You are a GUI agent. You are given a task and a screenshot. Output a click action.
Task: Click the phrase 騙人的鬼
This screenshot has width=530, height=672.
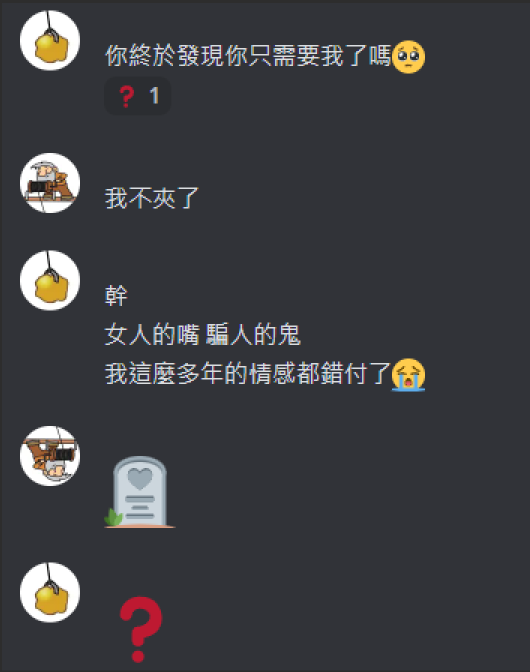[253, 334]
